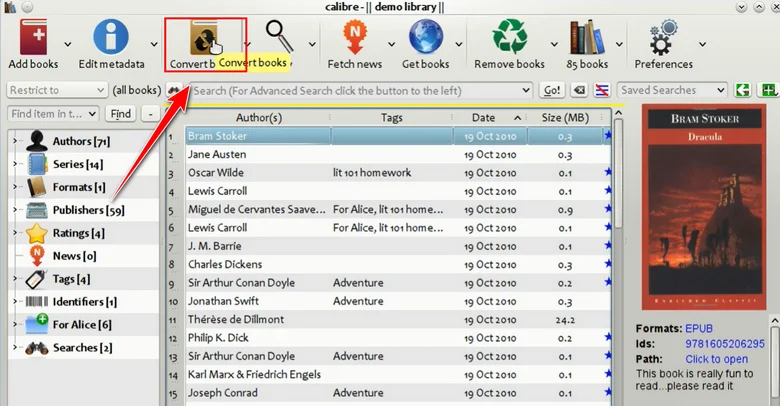This screenshot has width=780, height=406.
Task: Open Get books globe icon
Action: pos(426,37)
